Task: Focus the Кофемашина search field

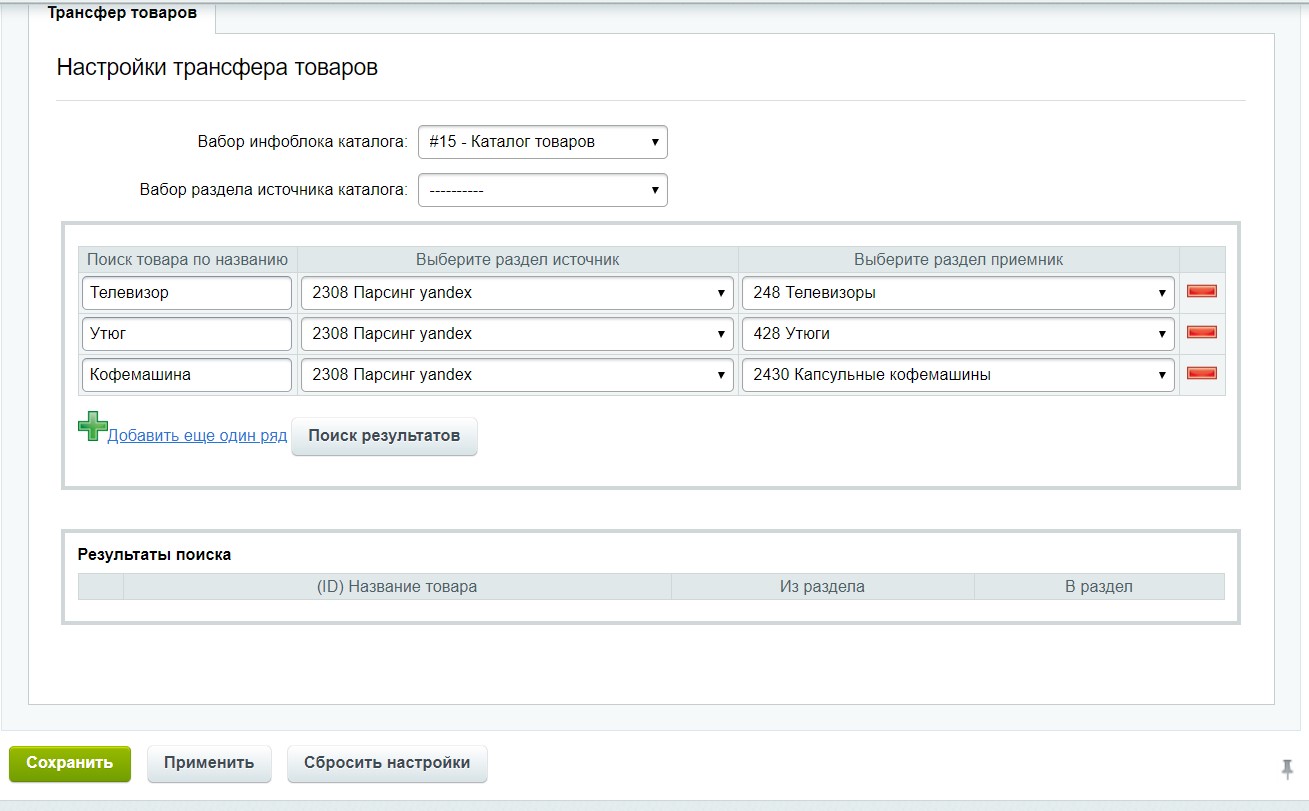Action: point(187,375)
